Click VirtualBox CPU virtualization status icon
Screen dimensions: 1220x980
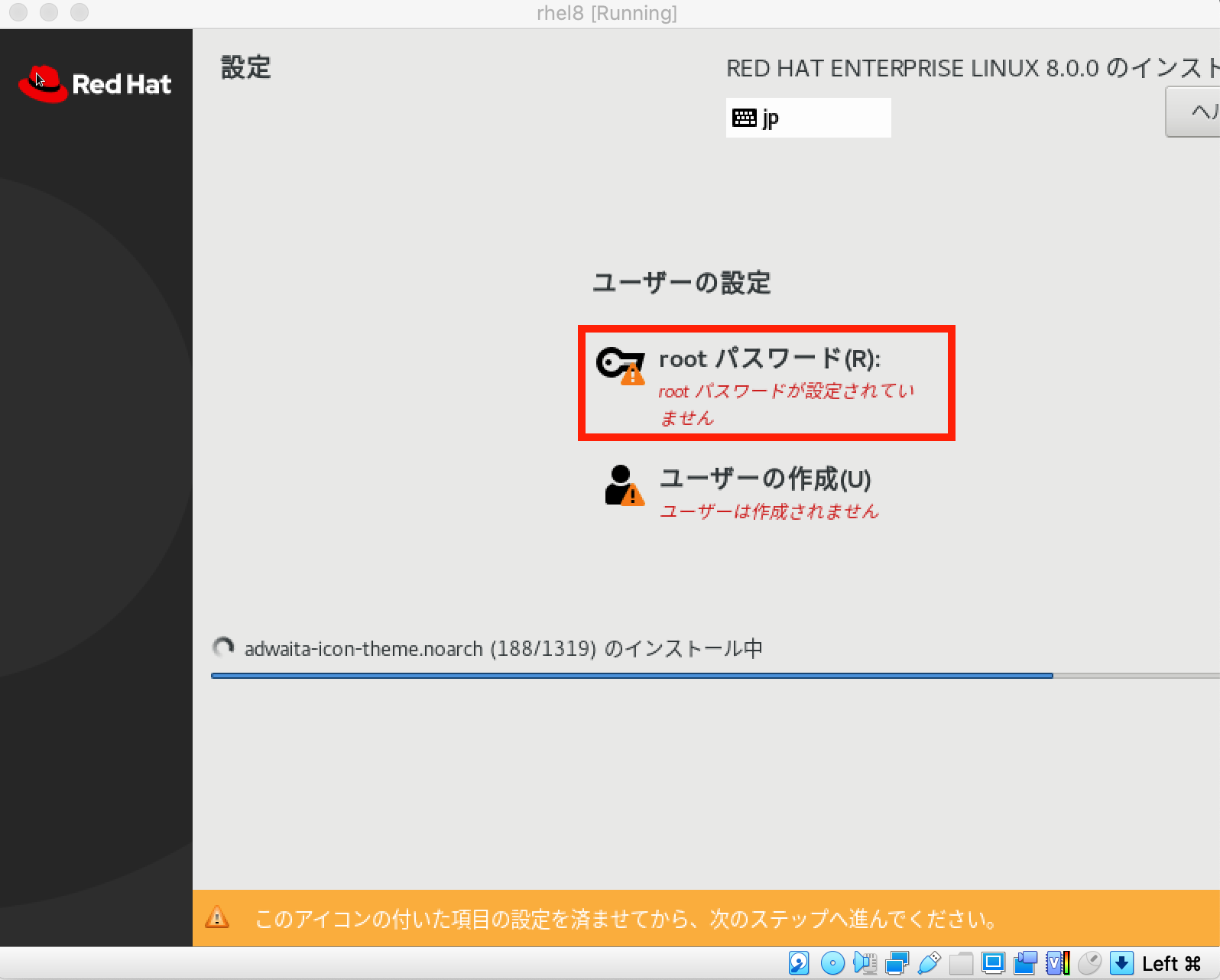click(1058, 963)
